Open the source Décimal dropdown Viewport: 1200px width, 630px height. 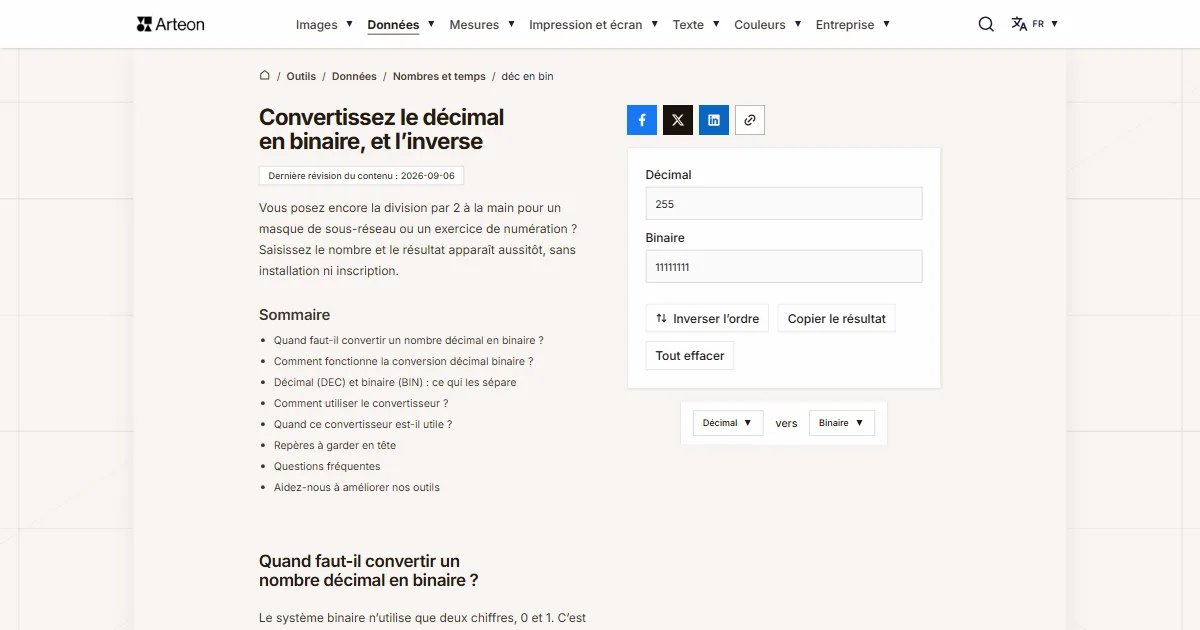pyautogui.click(x=728, y=423)
